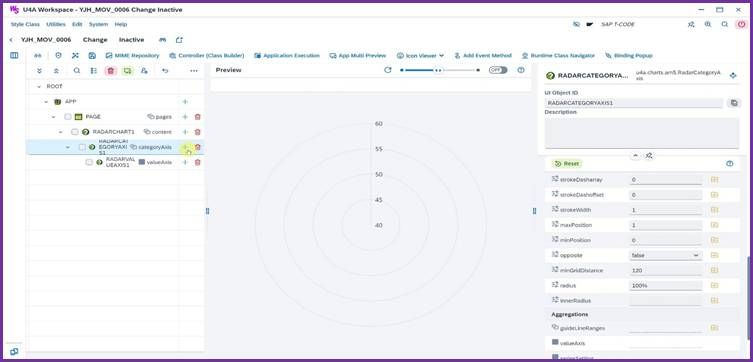Open binding for radius property

point(714,285)
